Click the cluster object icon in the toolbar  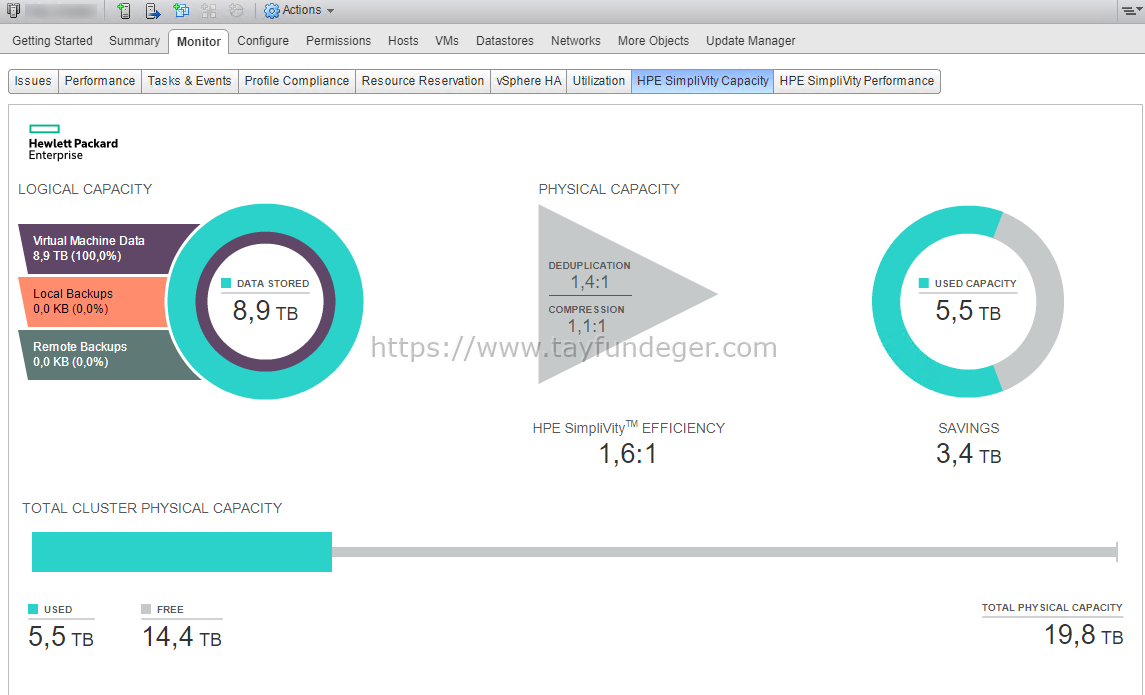pos(13,10)
